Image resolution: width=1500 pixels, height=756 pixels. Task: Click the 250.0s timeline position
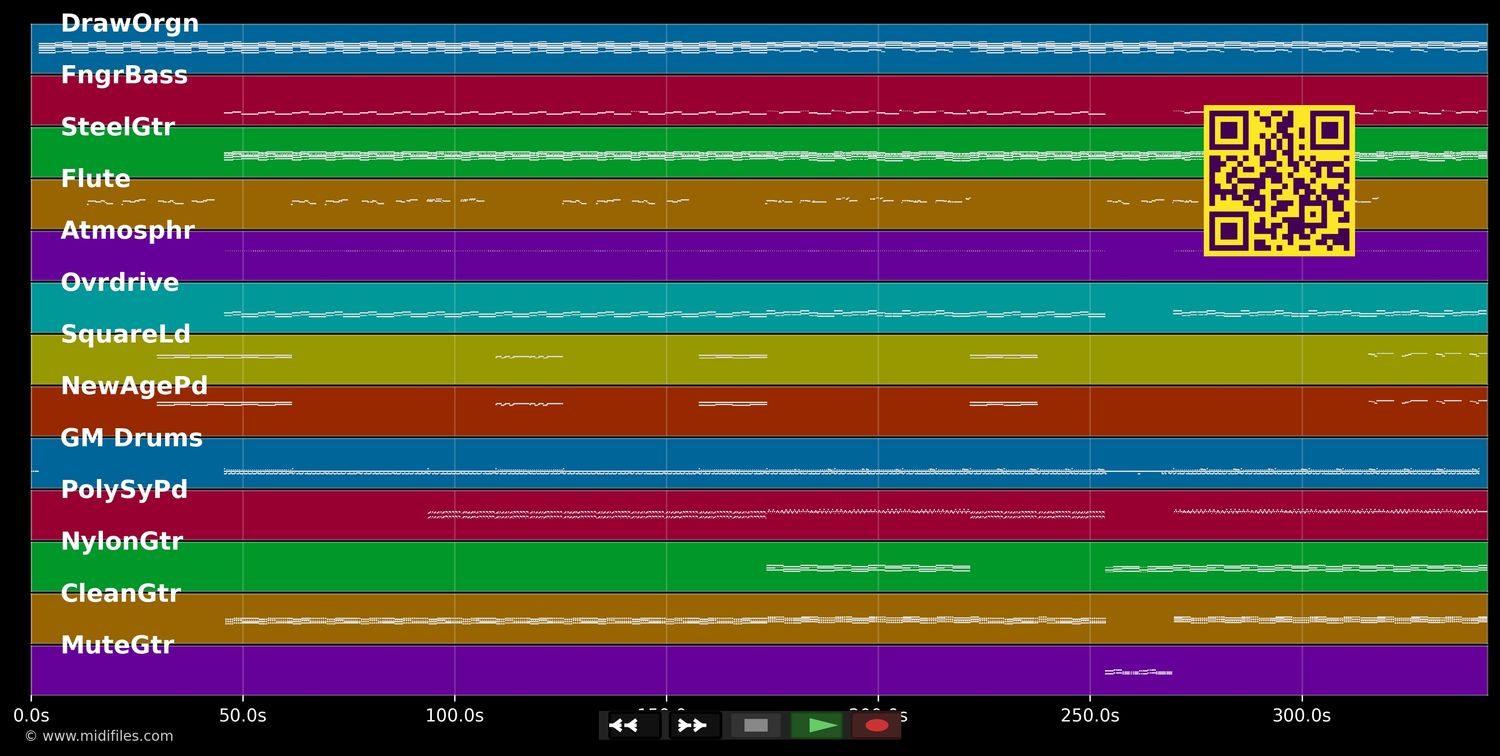(x=1091, y=716)
